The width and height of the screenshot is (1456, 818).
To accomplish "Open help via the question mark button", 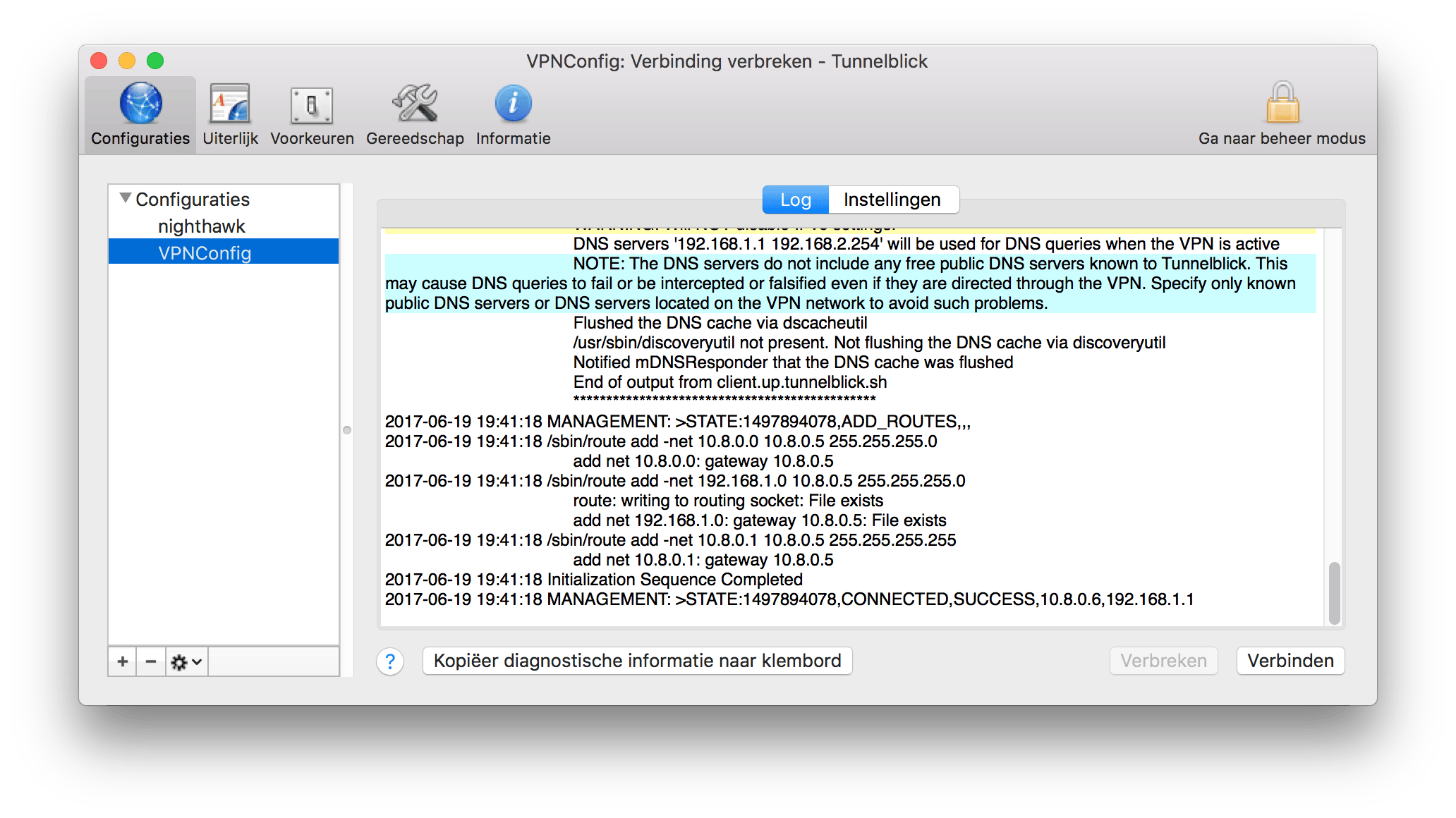I will (x=389, y=661).
